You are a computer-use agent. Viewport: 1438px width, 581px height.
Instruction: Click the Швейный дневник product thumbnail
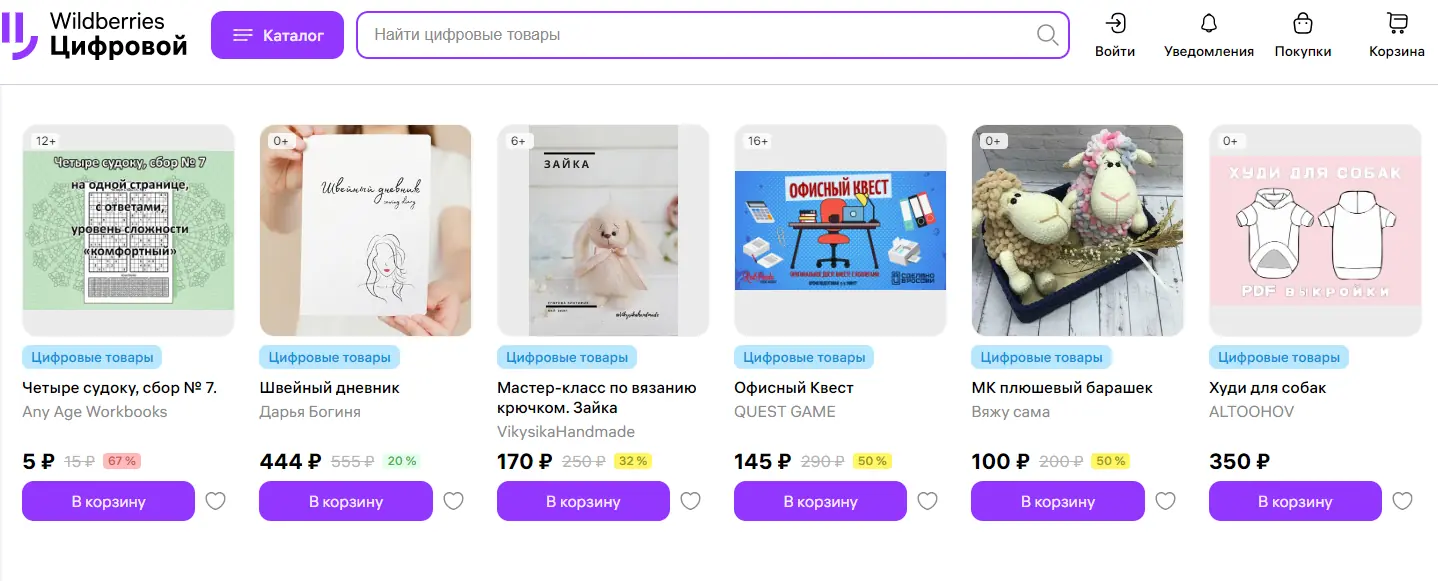(365, 230)
